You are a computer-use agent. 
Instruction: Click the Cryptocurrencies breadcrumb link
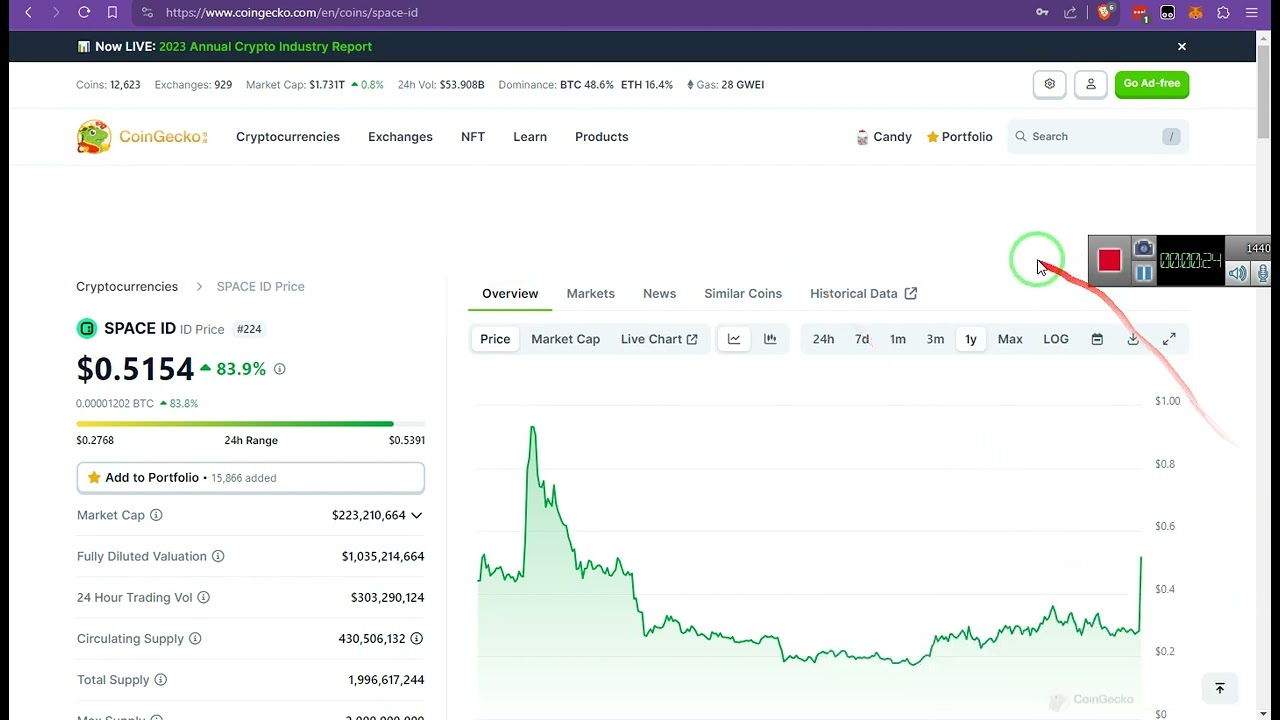[127, 286]
